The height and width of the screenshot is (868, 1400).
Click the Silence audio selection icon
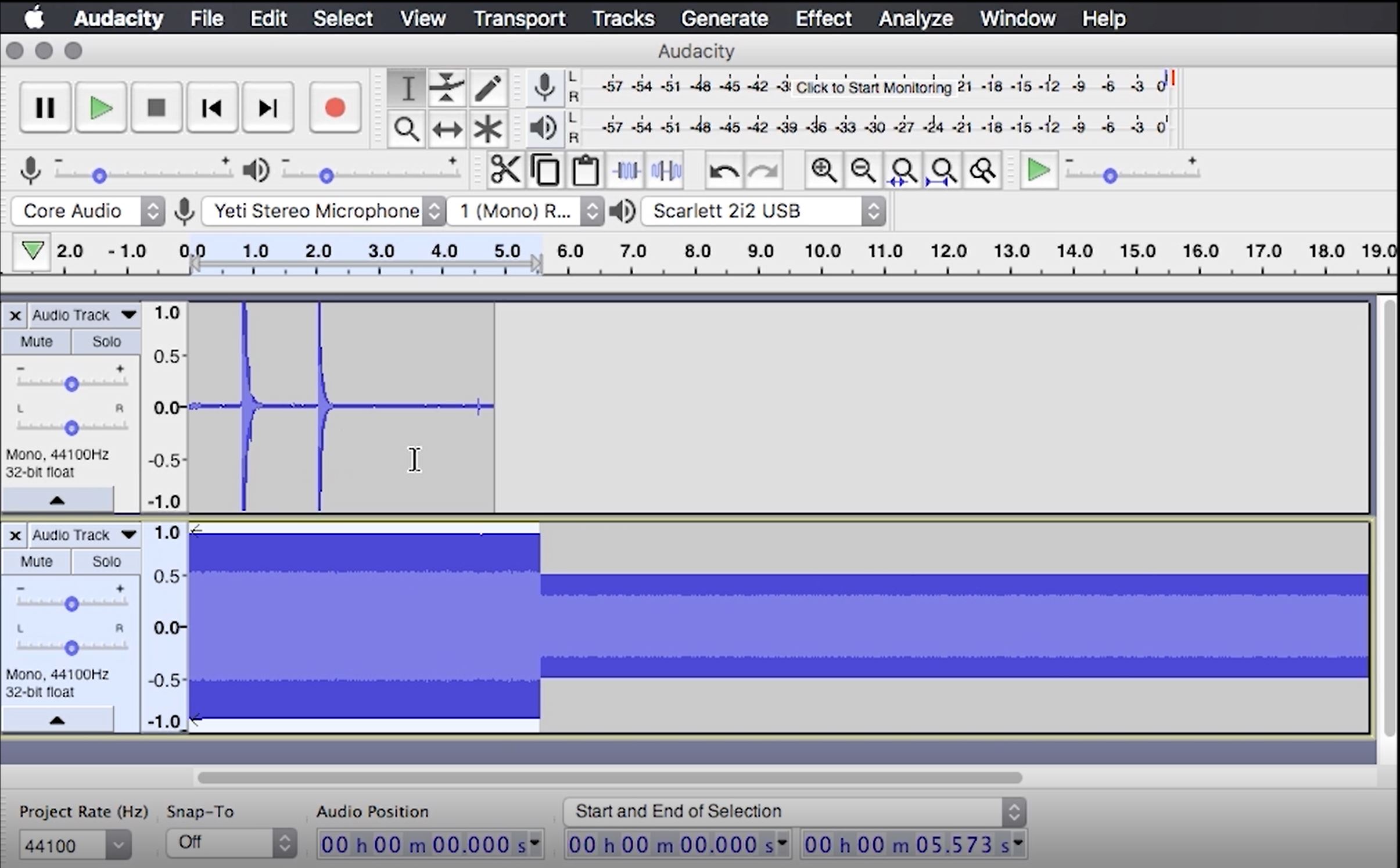[x=666, y=171]
